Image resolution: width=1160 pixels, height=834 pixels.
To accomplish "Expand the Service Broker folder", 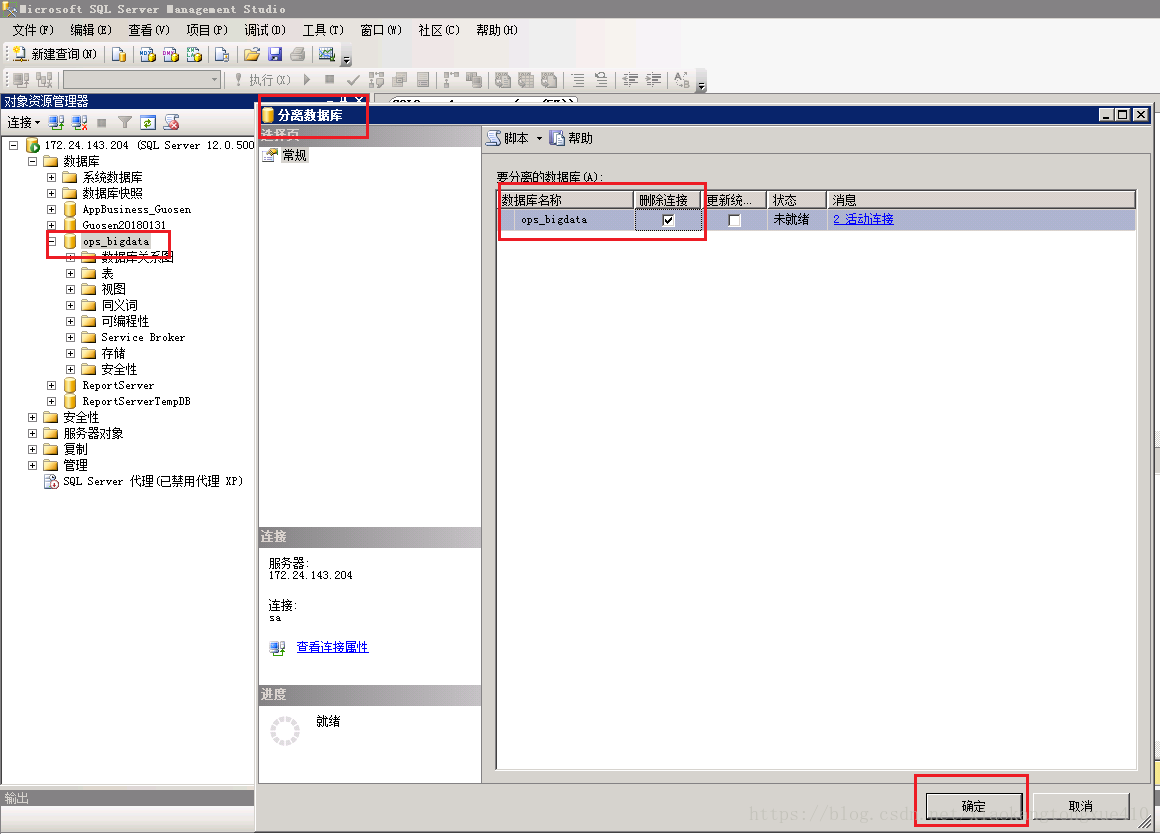I will 70,337.
